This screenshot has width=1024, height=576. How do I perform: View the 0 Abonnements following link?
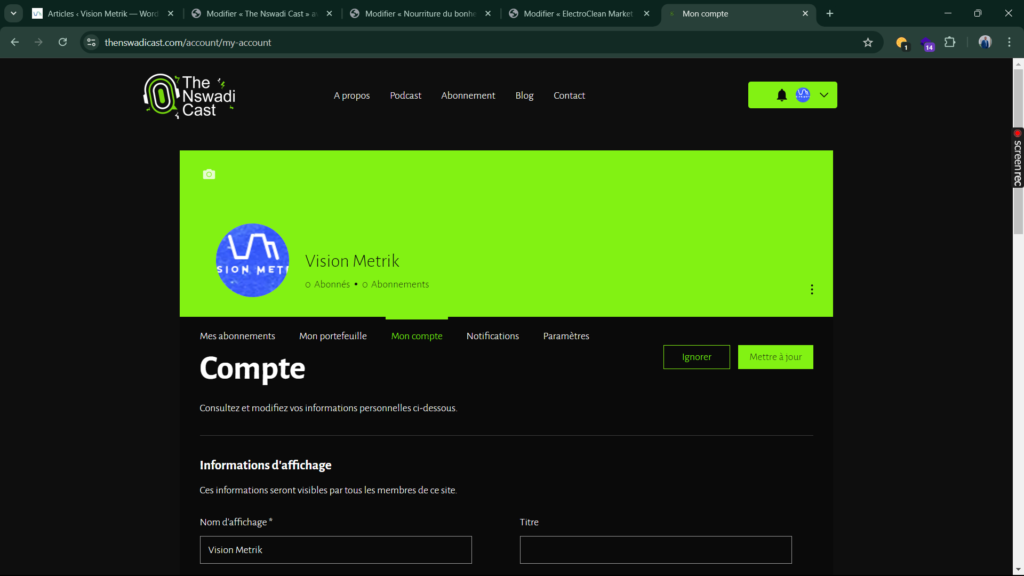(x=396, y=284)
